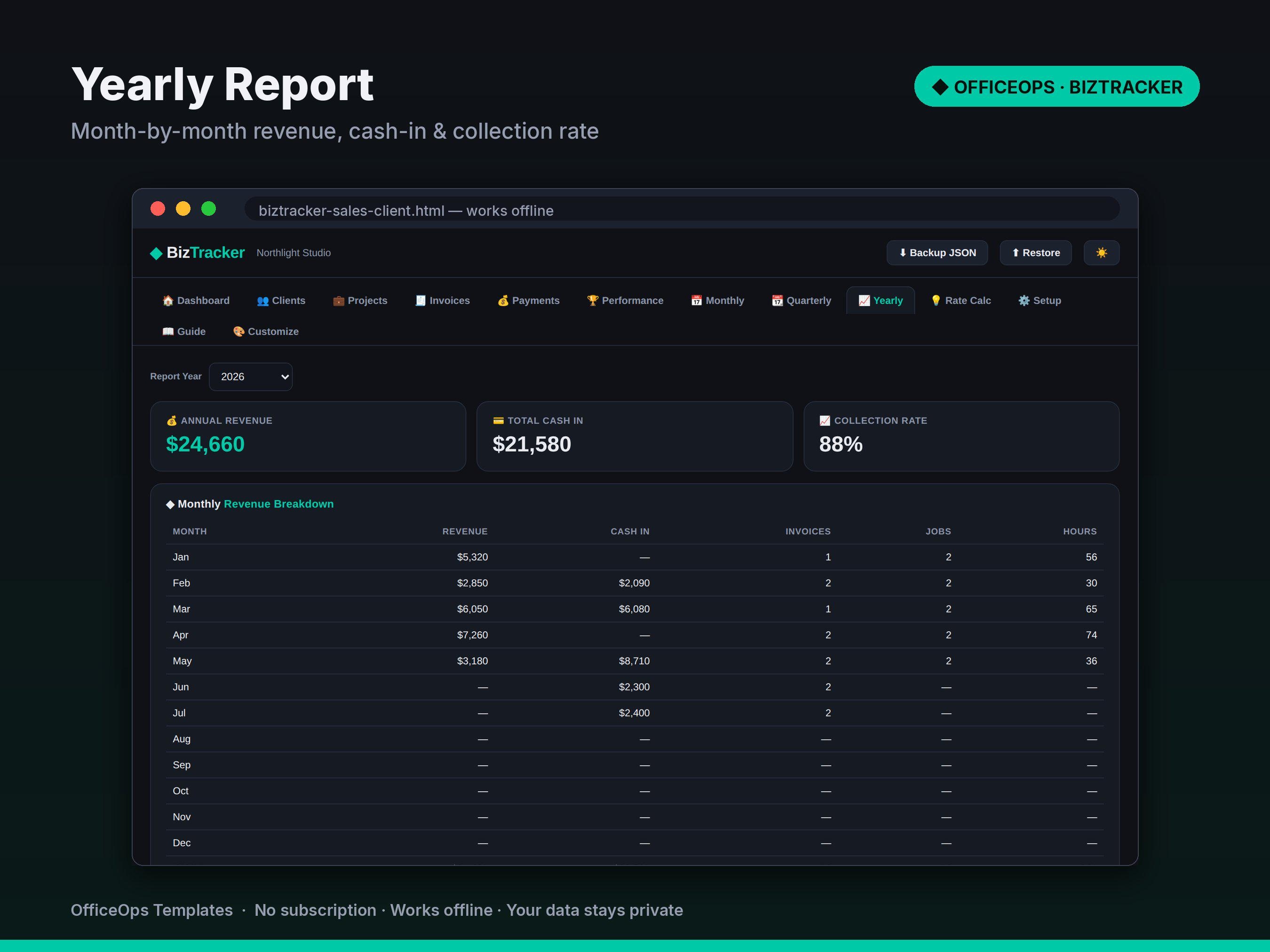Click the briefcase icon on Projects tab
1270x952 pixels.
coord(338,301)
